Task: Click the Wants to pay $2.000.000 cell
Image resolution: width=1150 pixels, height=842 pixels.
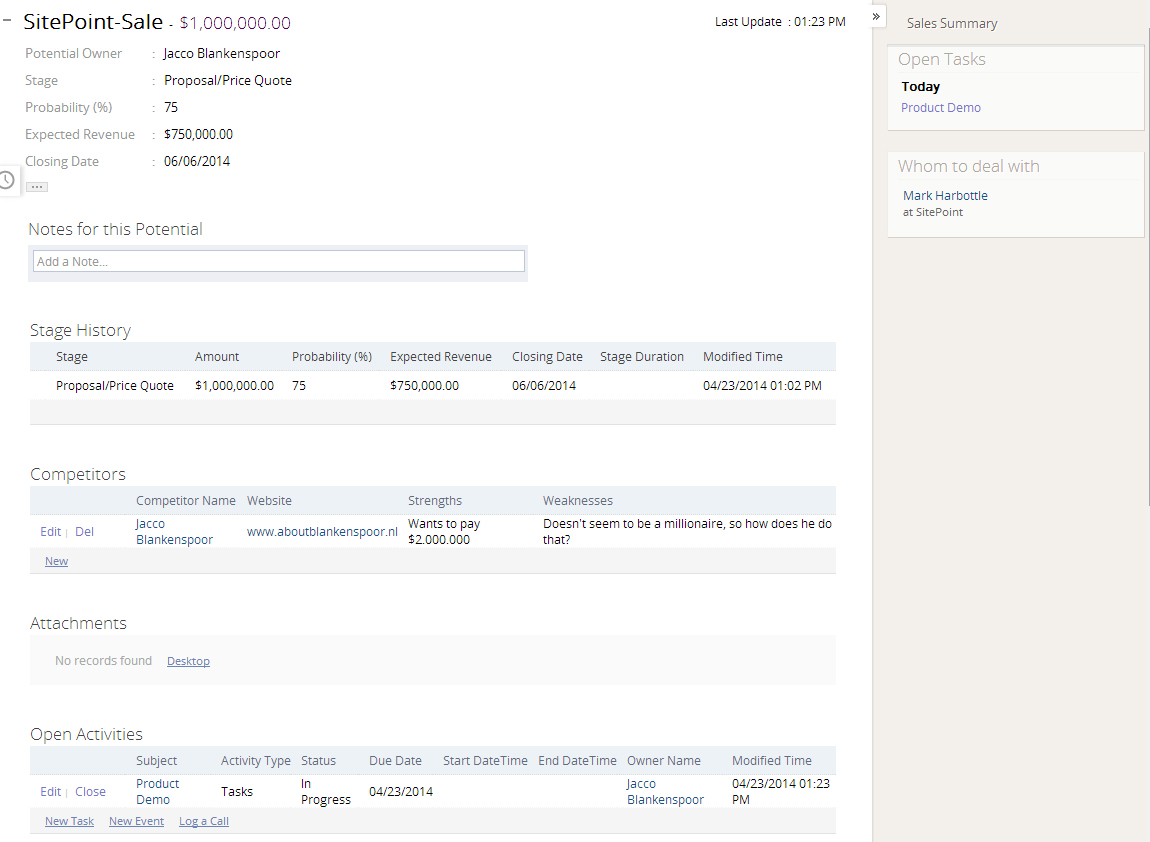Action: click(444, 532)
